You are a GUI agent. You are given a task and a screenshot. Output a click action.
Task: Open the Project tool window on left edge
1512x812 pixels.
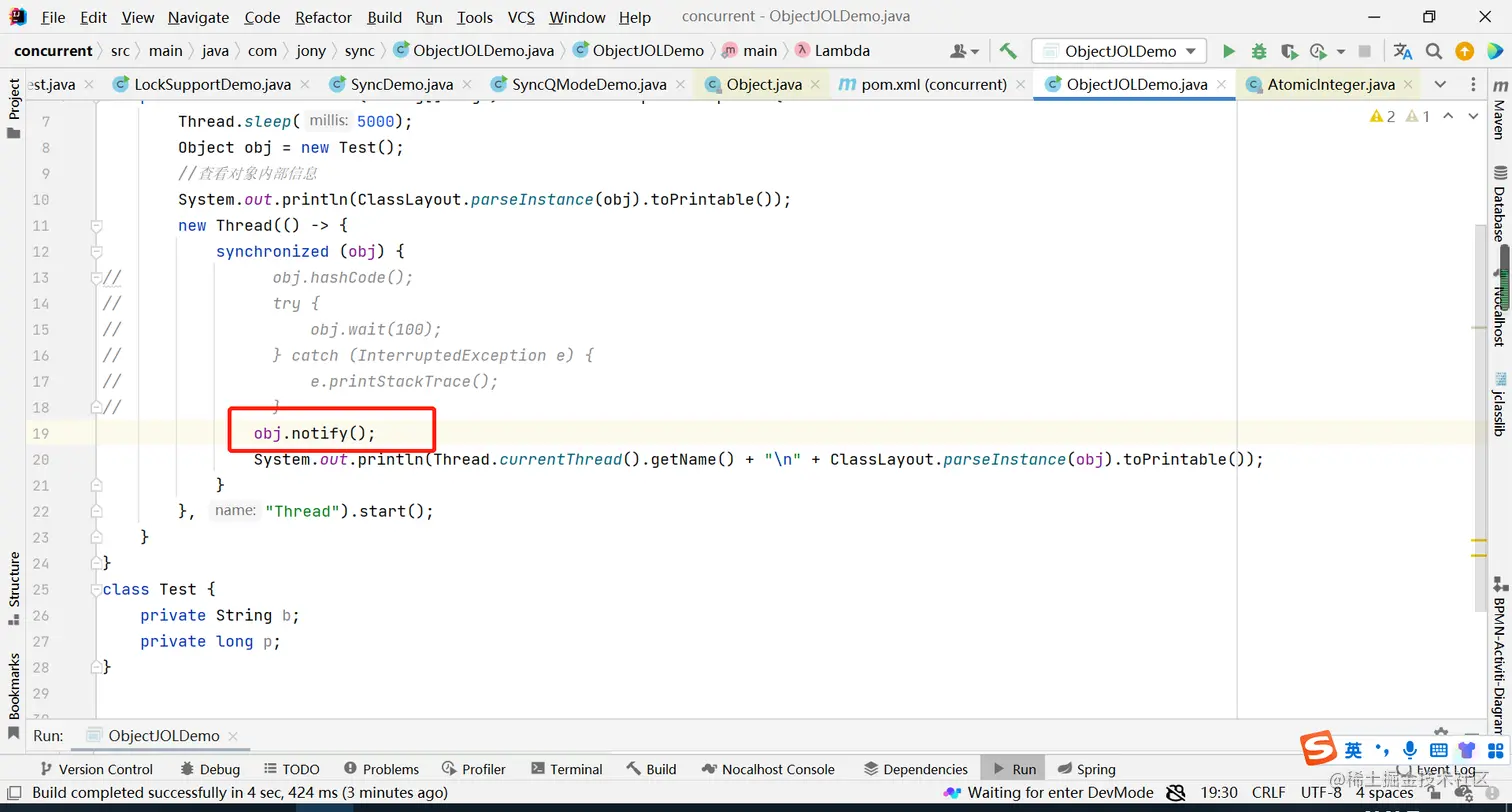pyautogui.click(x=14, y=108)
